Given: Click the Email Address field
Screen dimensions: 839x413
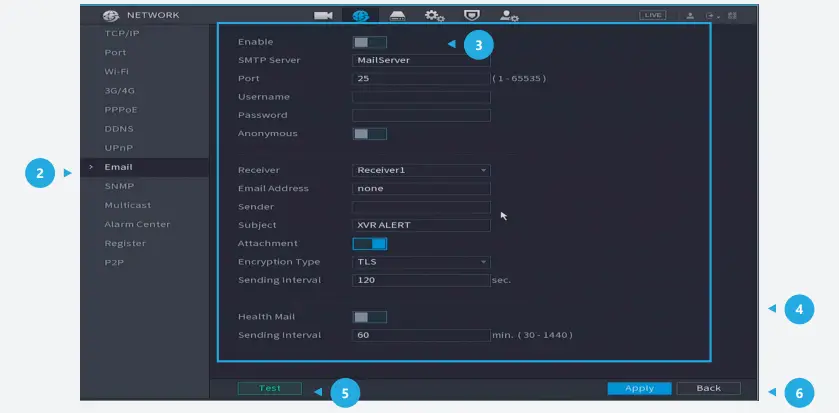Looking at the screenshot, I should point(421,189).
